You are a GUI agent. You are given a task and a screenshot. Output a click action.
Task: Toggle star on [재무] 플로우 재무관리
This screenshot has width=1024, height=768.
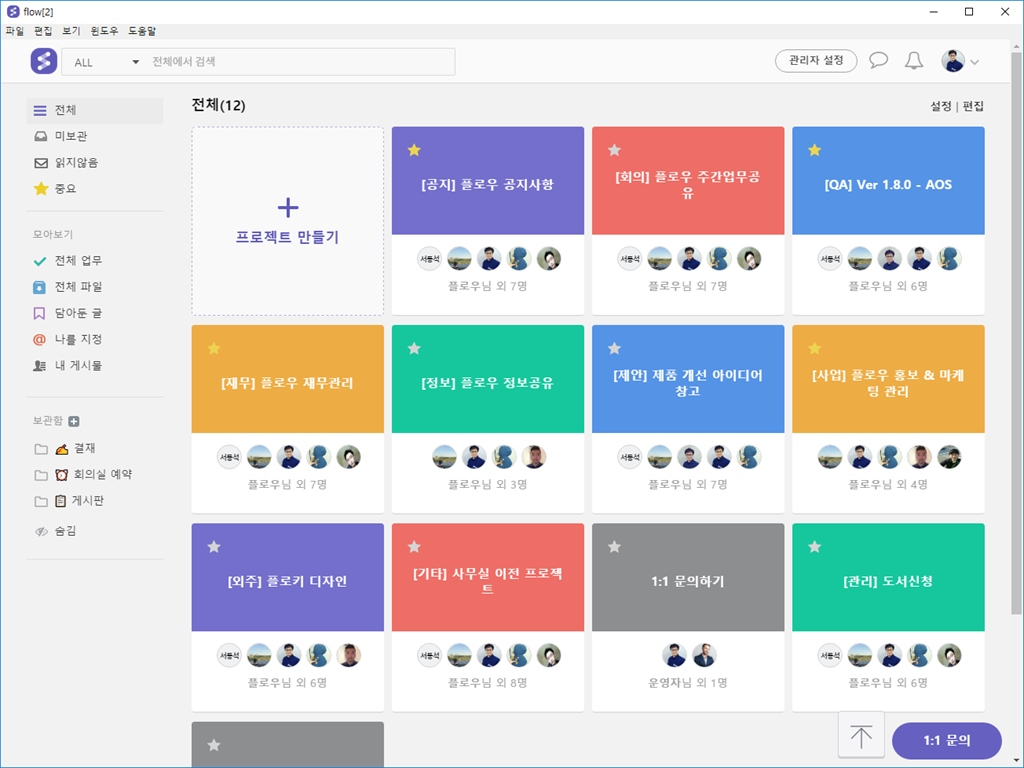214,349
